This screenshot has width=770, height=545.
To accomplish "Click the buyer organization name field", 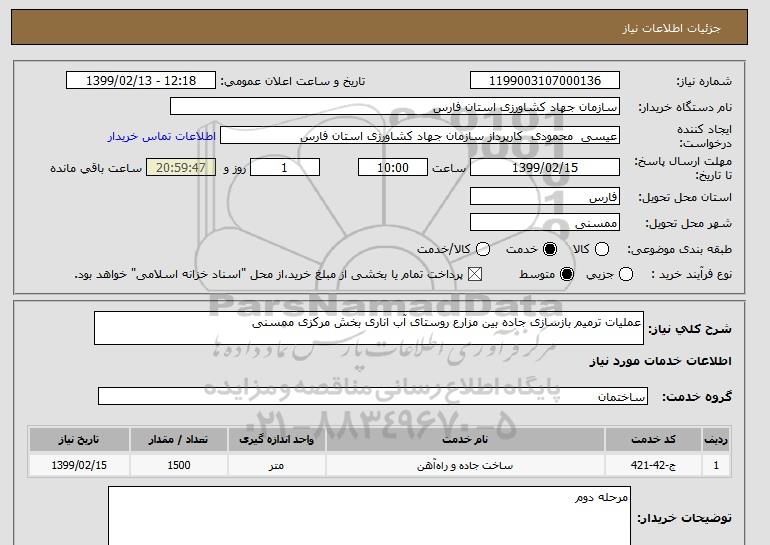I will point(395,107).
